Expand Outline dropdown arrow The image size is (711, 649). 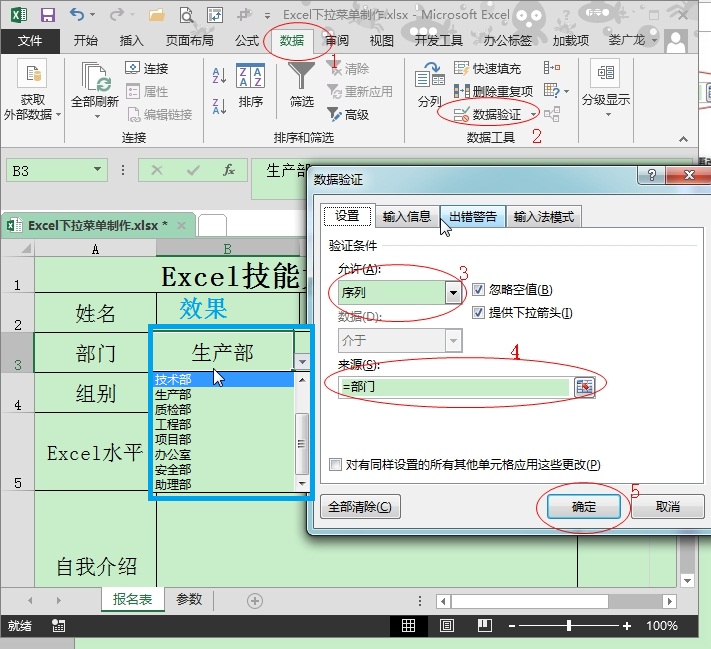click(609, 114)
